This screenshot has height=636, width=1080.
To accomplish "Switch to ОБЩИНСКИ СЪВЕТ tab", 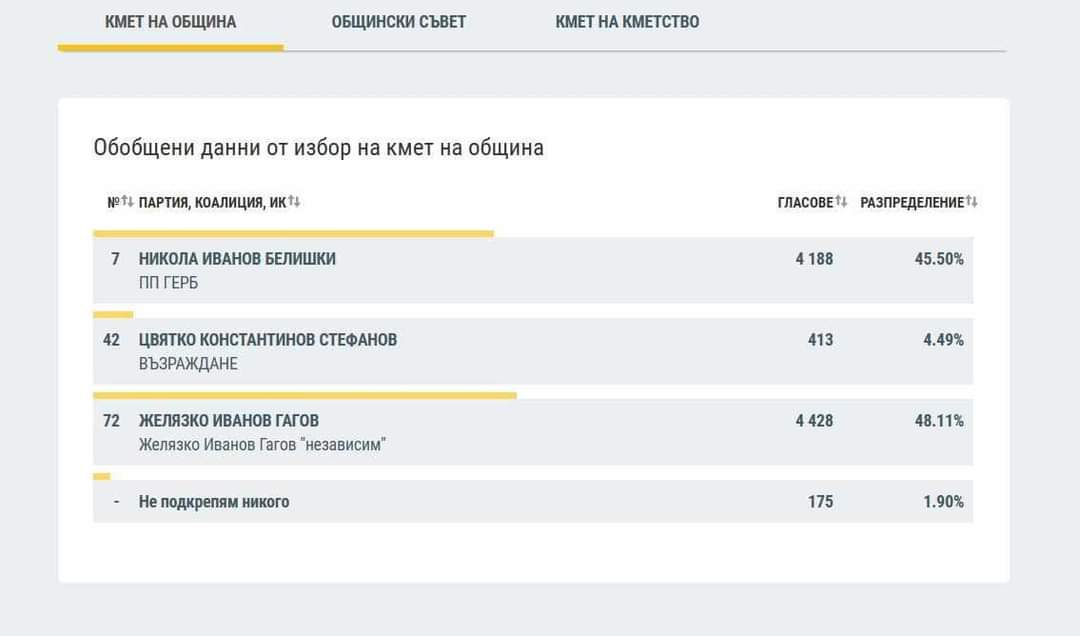I will [x=398, y=22].
